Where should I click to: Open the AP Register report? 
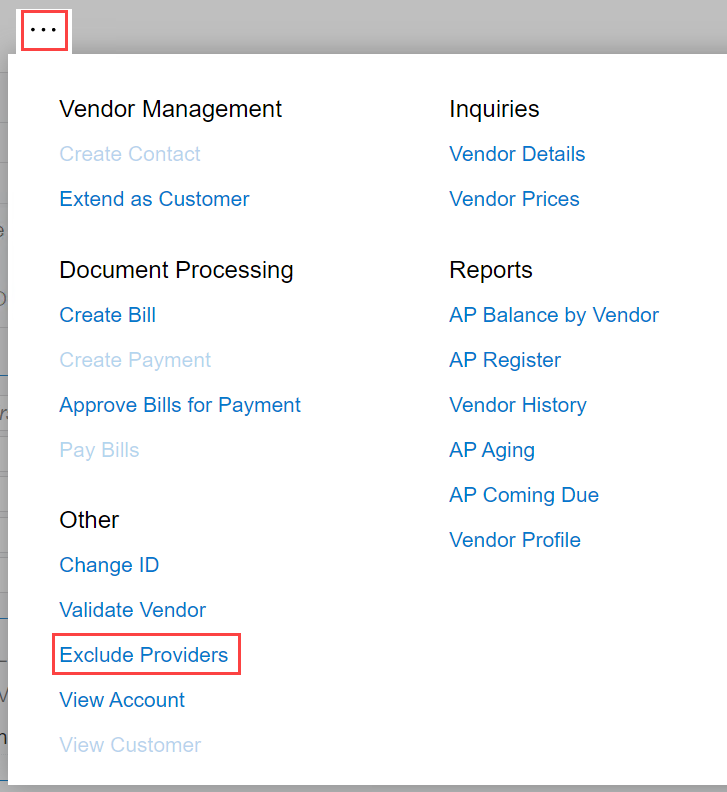(505, 360)
